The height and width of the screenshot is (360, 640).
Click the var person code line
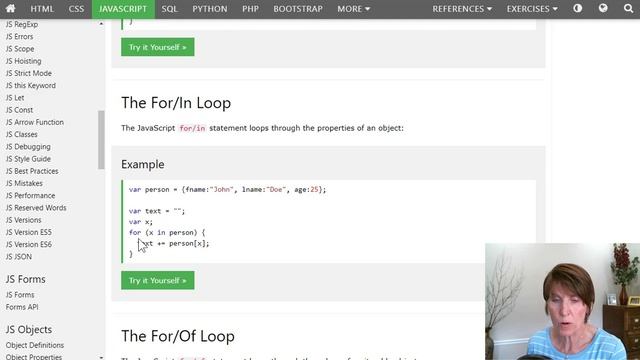coord(227,190)
